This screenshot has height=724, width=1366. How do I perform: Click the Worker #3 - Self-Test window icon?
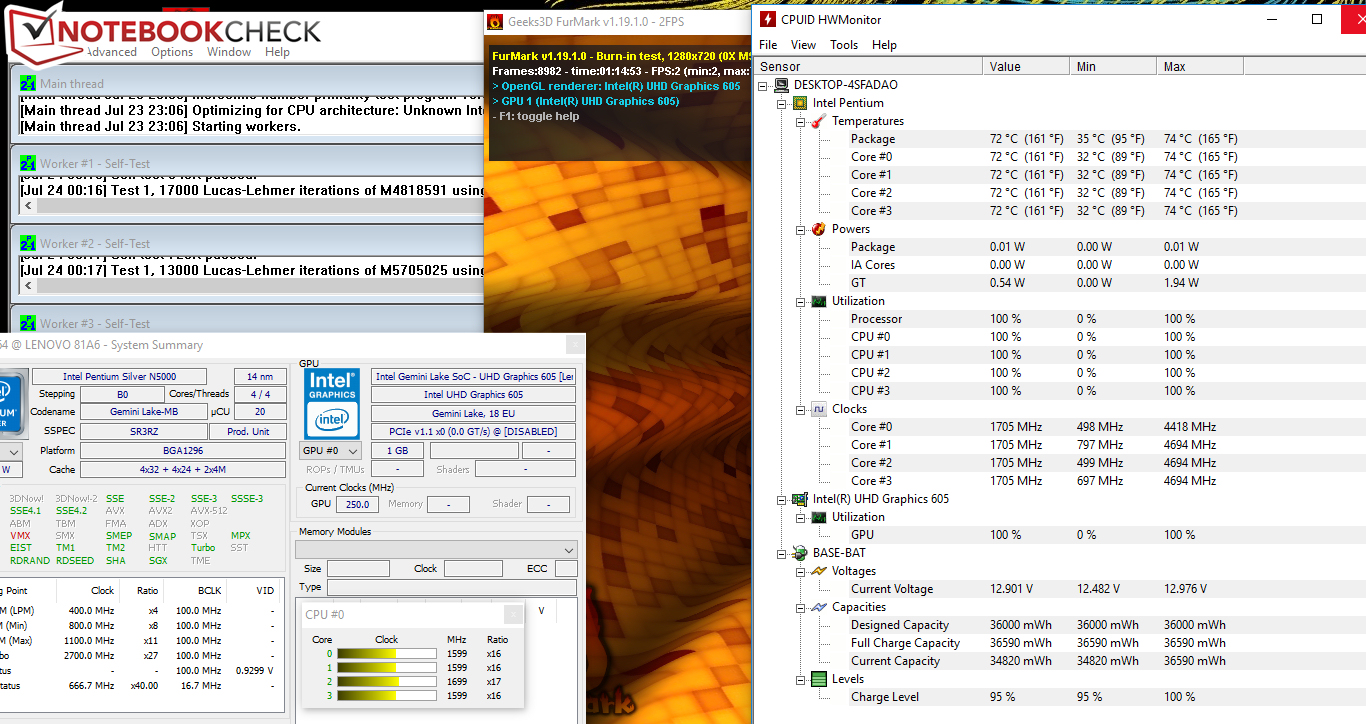click(x=28, y=324)
